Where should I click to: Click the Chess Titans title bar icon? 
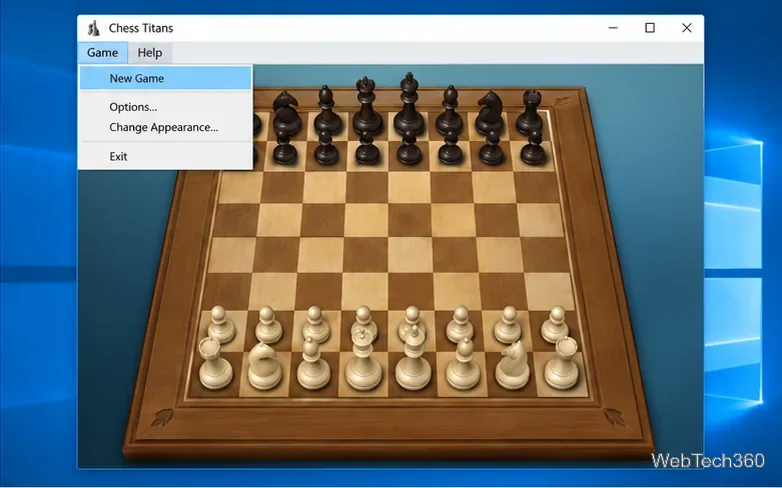click(94, 28)
